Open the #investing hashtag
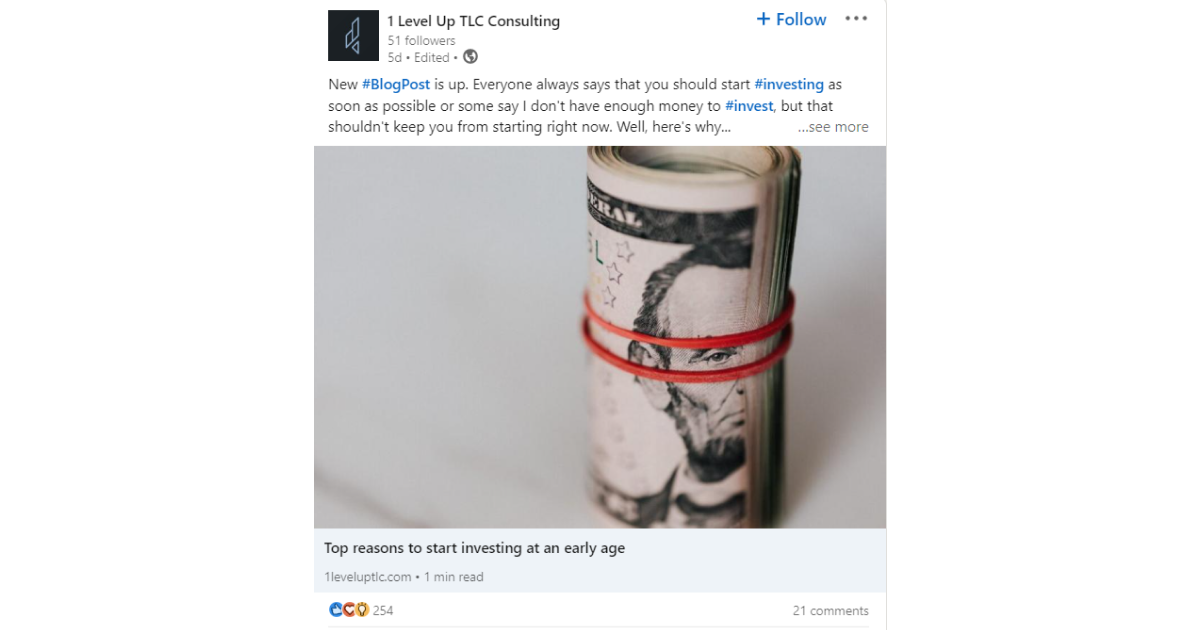This screenshot has width=1200, height=630. (x=789, y=85)
